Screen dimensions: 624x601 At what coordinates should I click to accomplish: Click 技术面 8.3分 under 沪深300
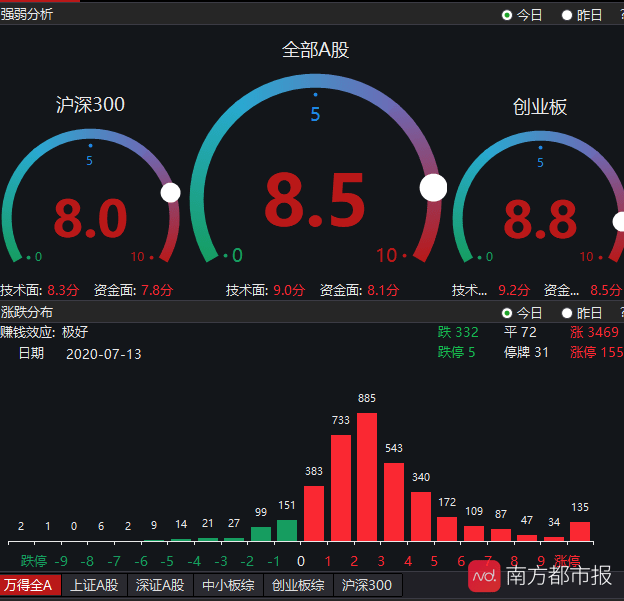point(40,290)
